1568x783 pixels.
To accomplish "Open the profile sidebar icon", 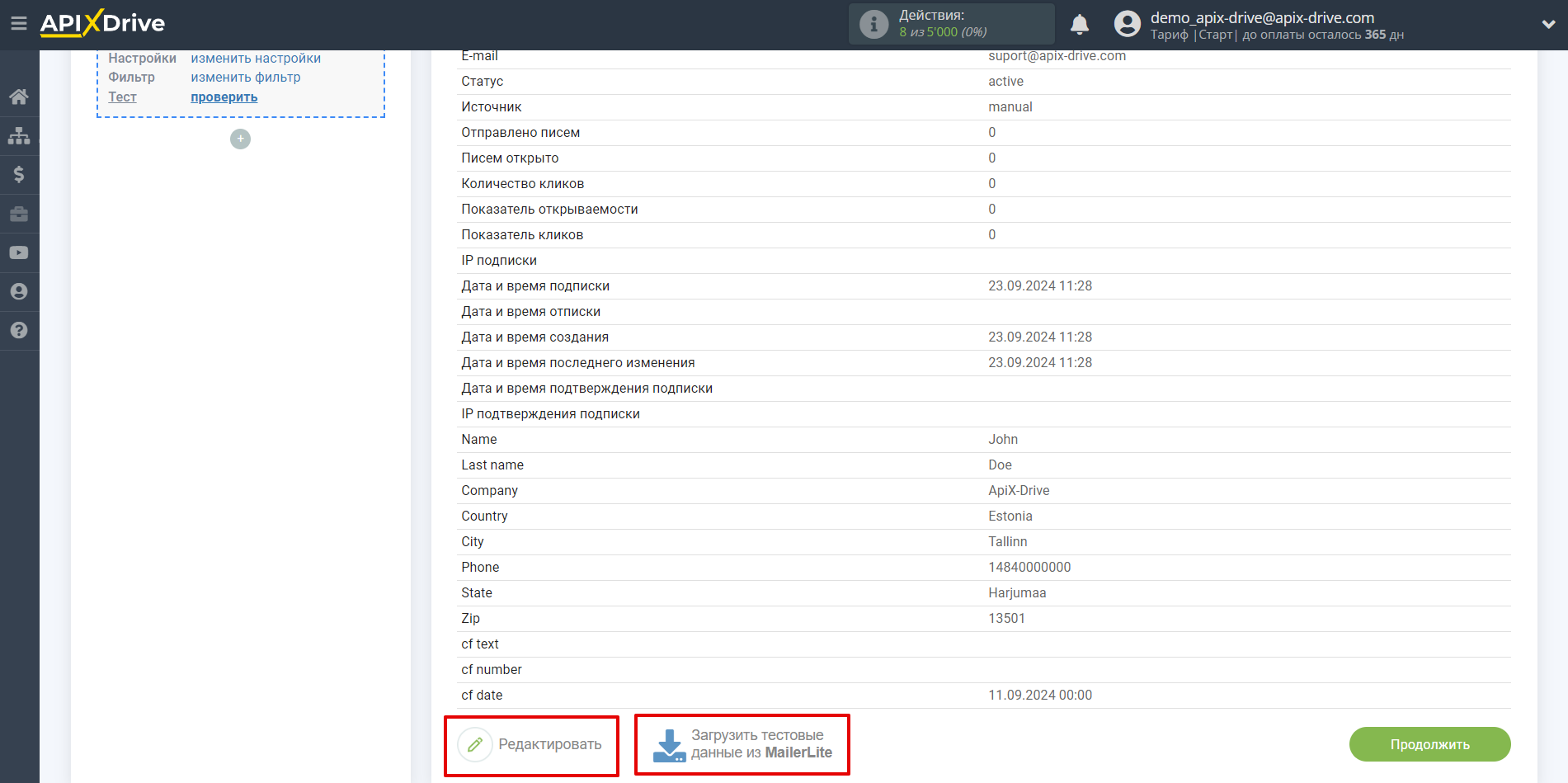I will [x=19, y=291].
